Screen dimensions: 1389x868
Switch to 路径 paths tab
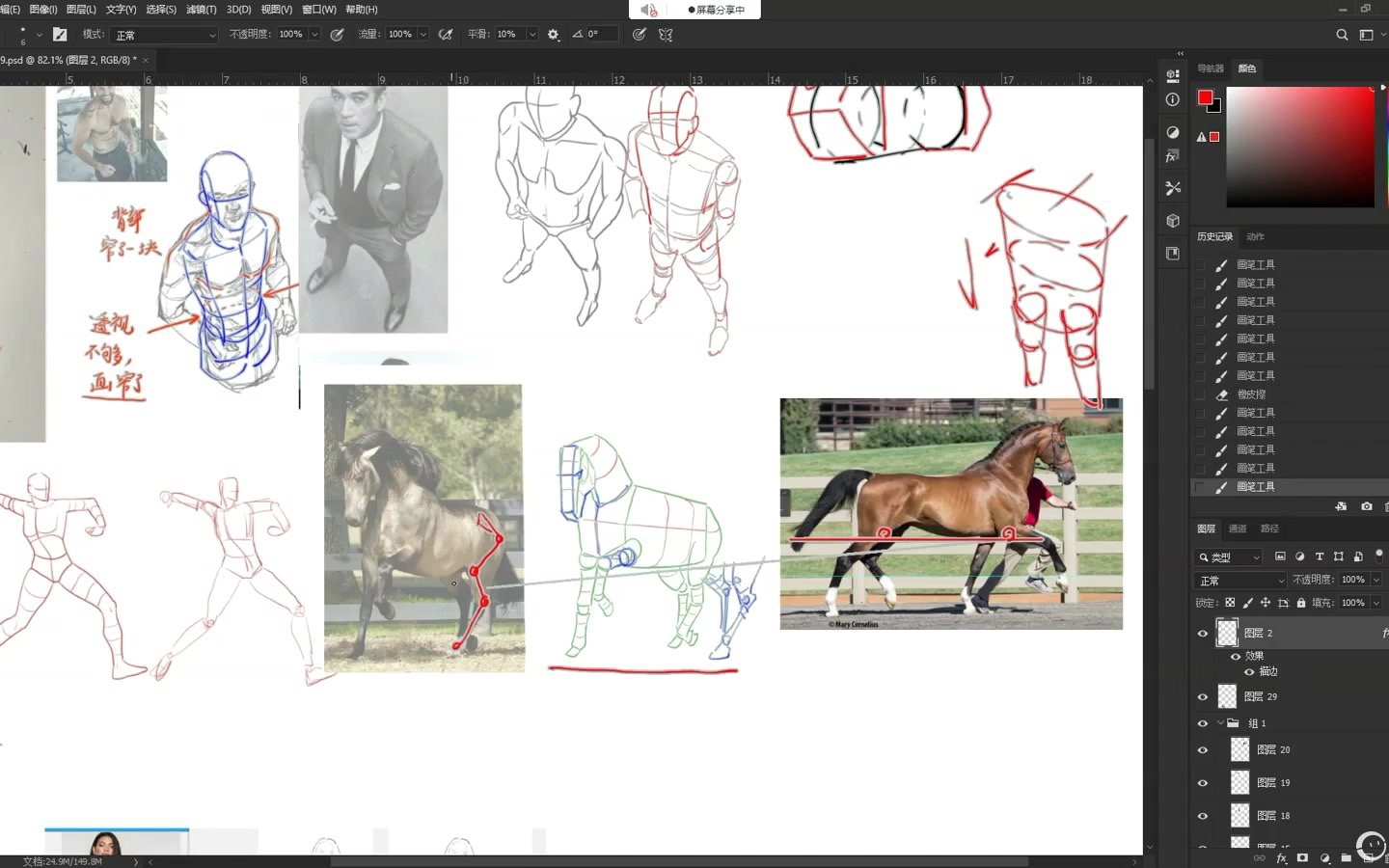pyautogui.click(x=1269, y=529)
